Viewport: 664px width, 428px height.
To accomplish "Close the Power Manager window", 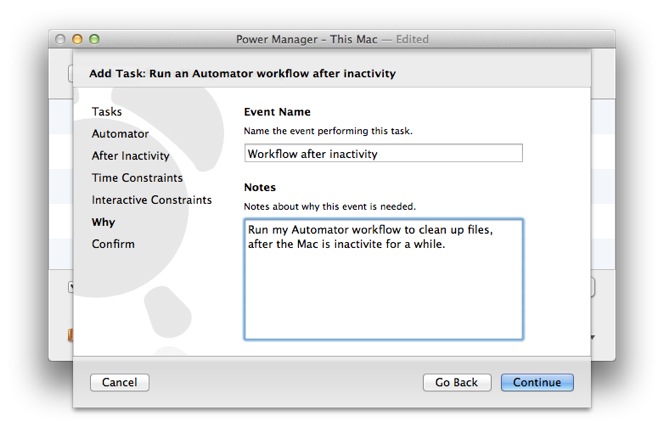I will click(60, 39).
